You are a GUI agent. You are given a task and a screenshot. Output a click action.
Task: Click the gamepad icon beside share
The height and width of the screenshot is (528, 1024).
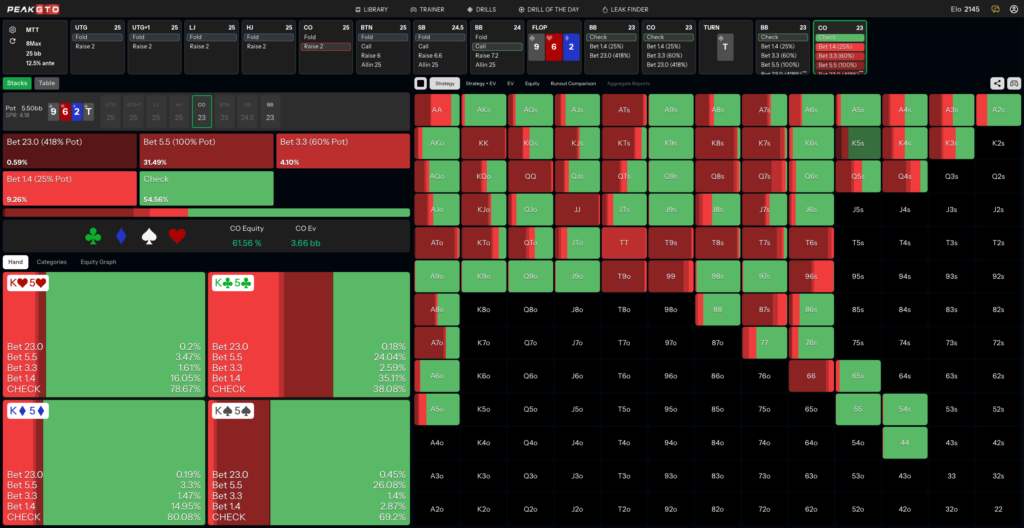[1014, 83]
